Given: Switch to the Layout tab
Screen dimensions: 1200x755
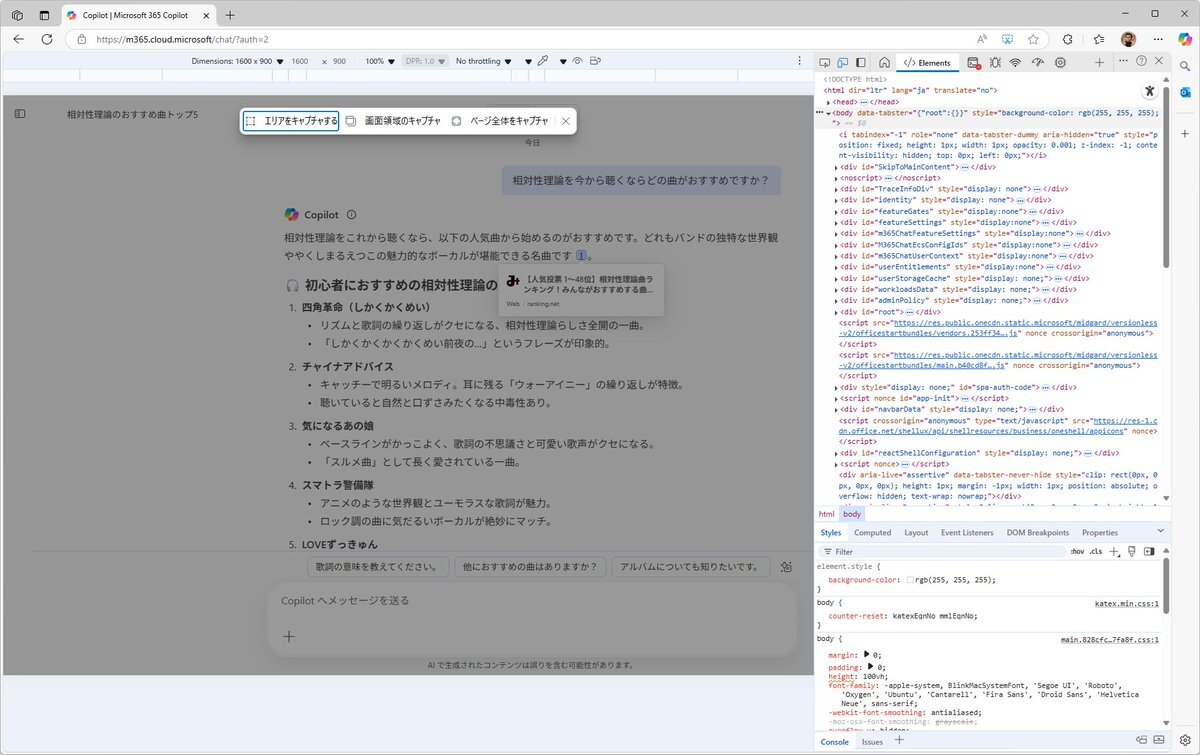Looking at the screenshot, I should pos(916,533).
